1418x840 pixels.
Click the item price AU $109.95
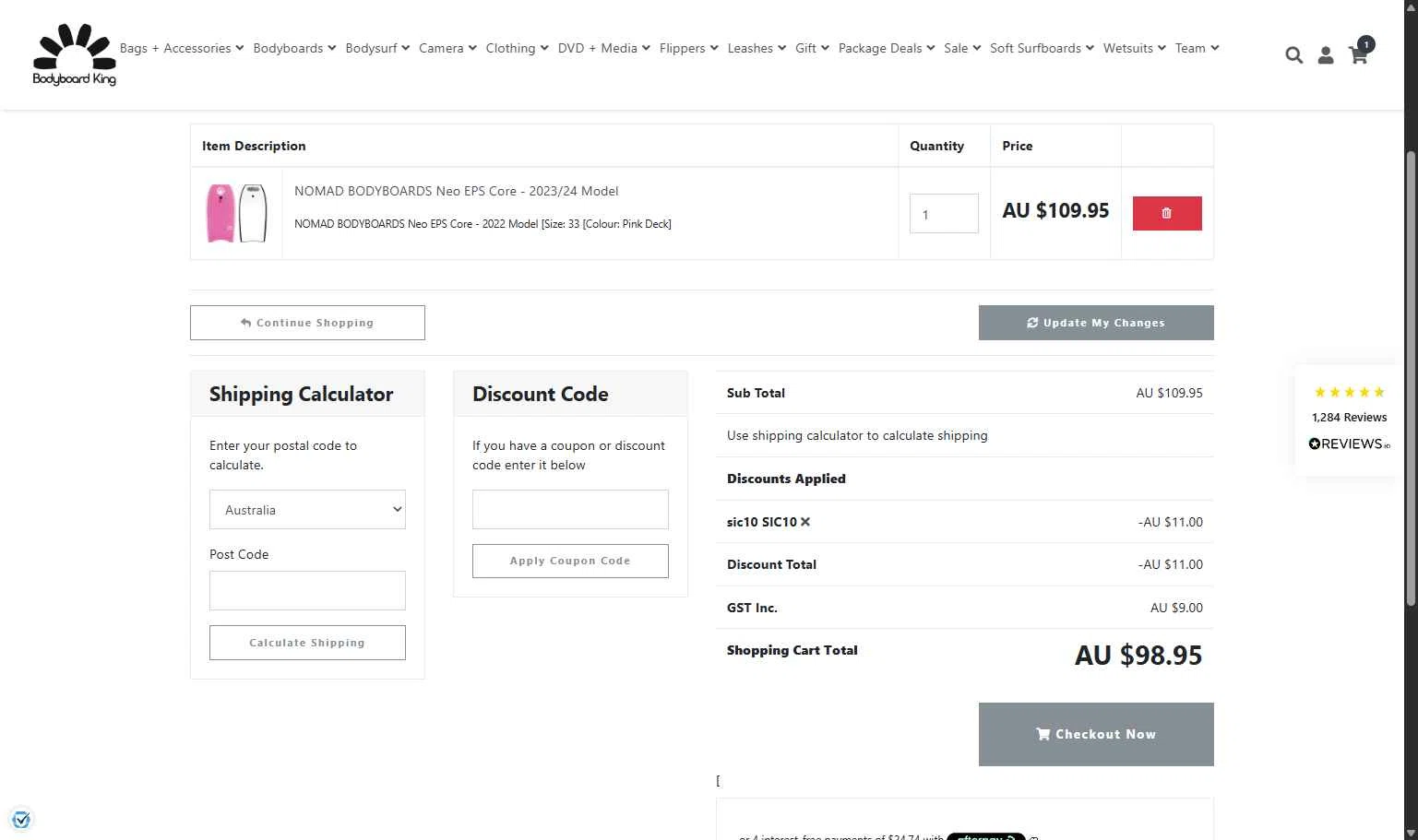click(x=1055, y=210)
